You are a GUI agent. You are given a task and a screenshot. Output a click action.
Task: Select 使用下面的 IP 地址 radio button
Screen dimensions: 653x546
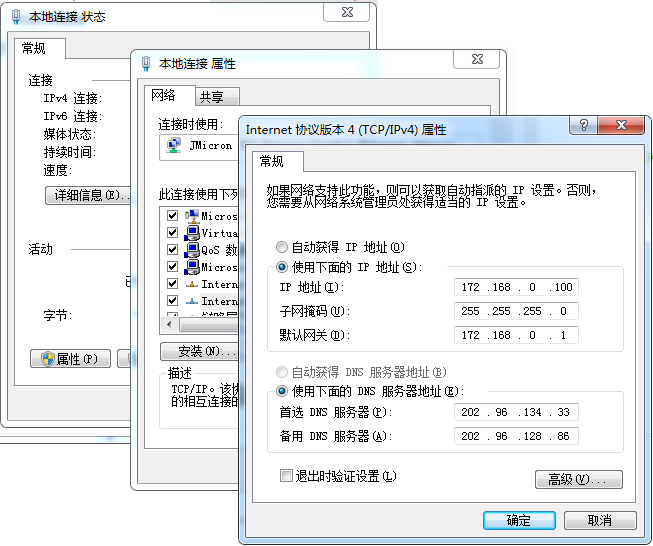tap(282, 267)
